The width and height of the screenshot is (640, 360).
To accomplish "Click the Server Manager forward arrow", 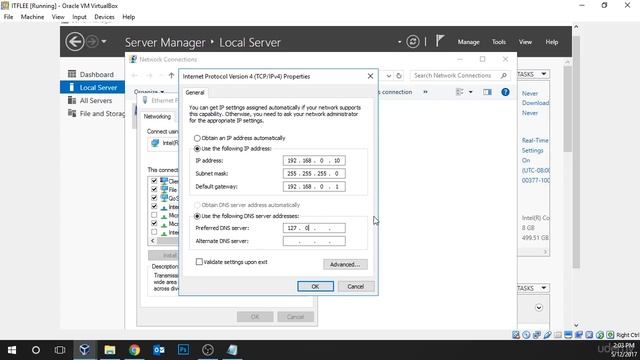I will tap(92, 42).
